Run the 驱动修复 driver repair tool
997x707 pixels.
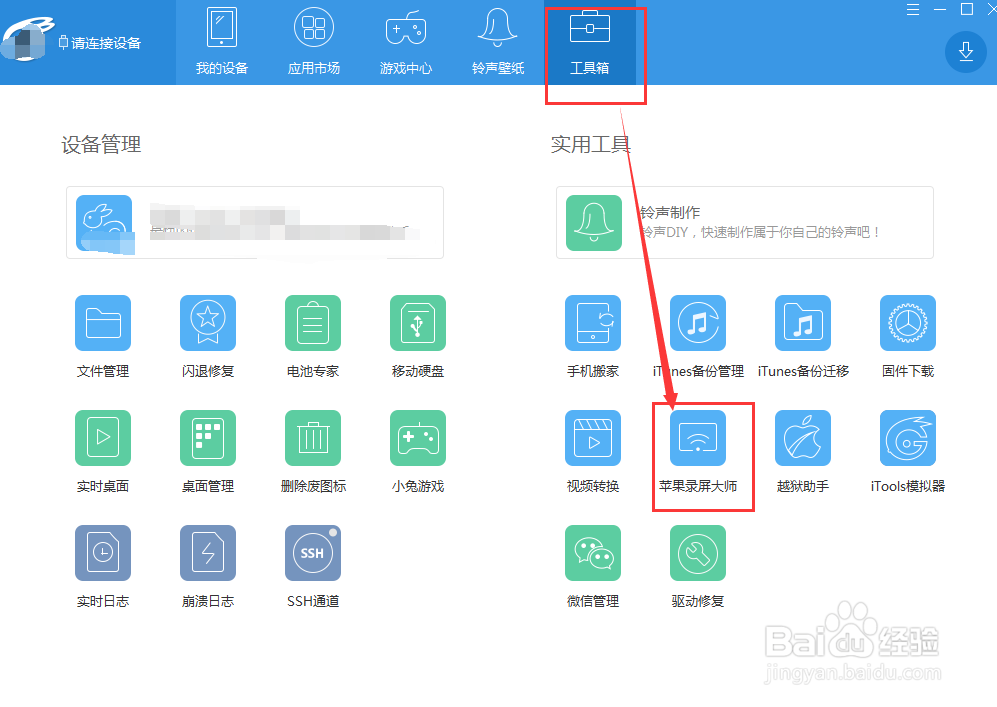coord(698,553)
